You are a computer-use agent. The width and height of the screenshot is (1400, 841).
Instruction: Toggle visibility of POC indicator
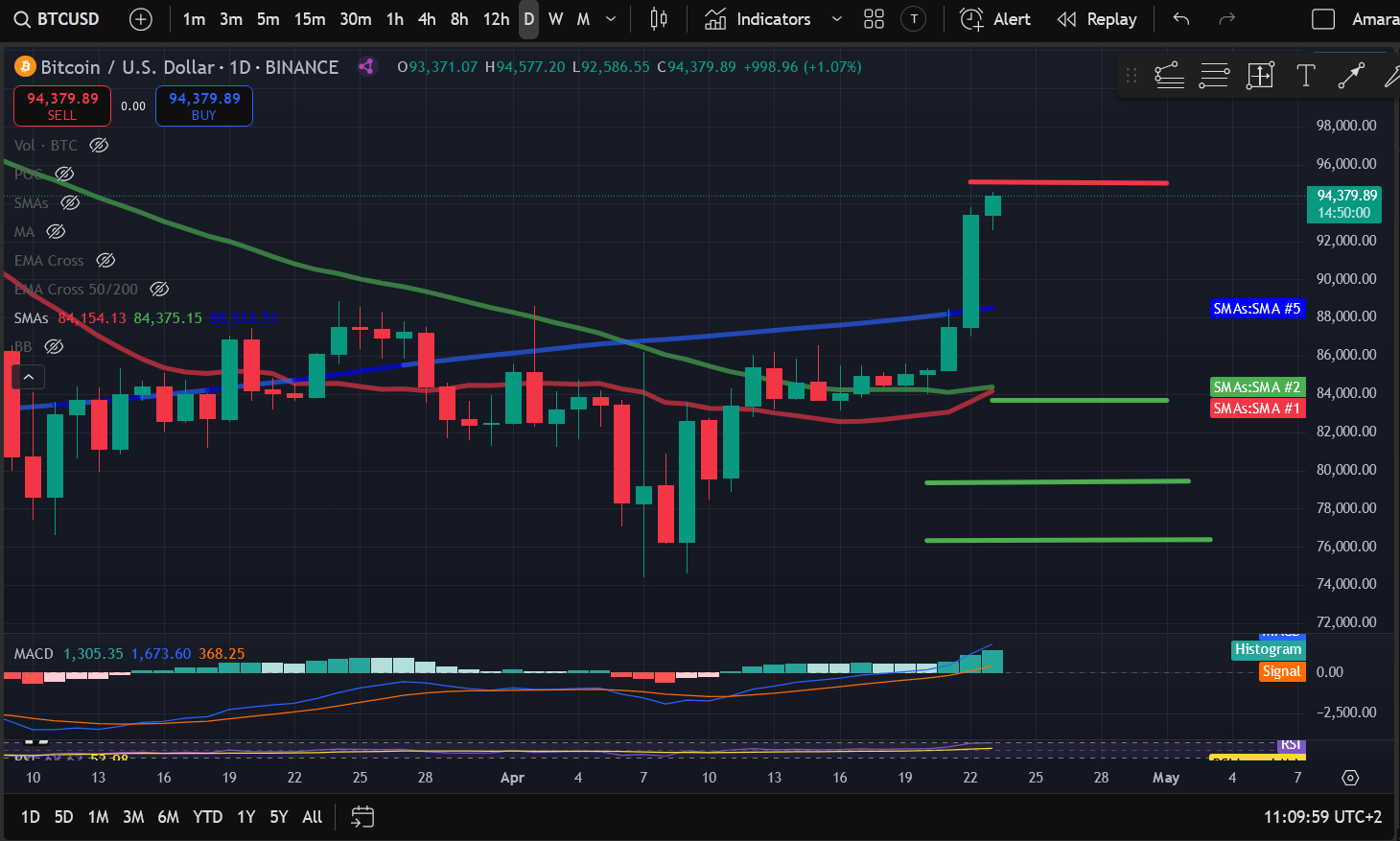pos(64,175)
